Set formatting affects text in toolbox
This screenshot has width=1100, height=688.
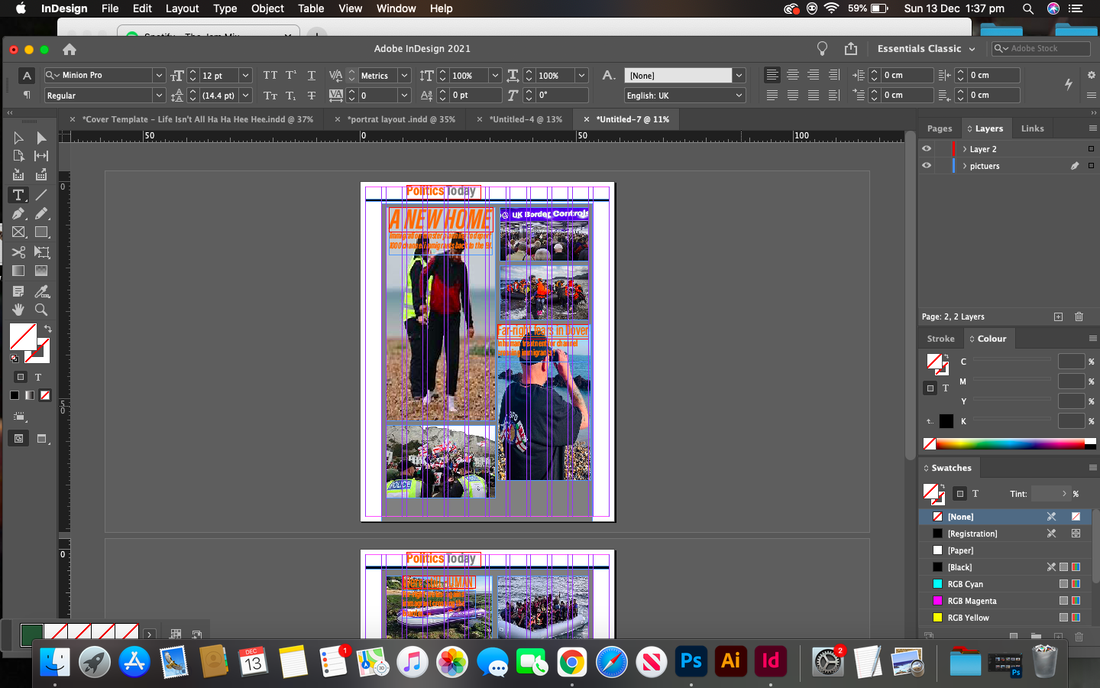pos(38,377)
